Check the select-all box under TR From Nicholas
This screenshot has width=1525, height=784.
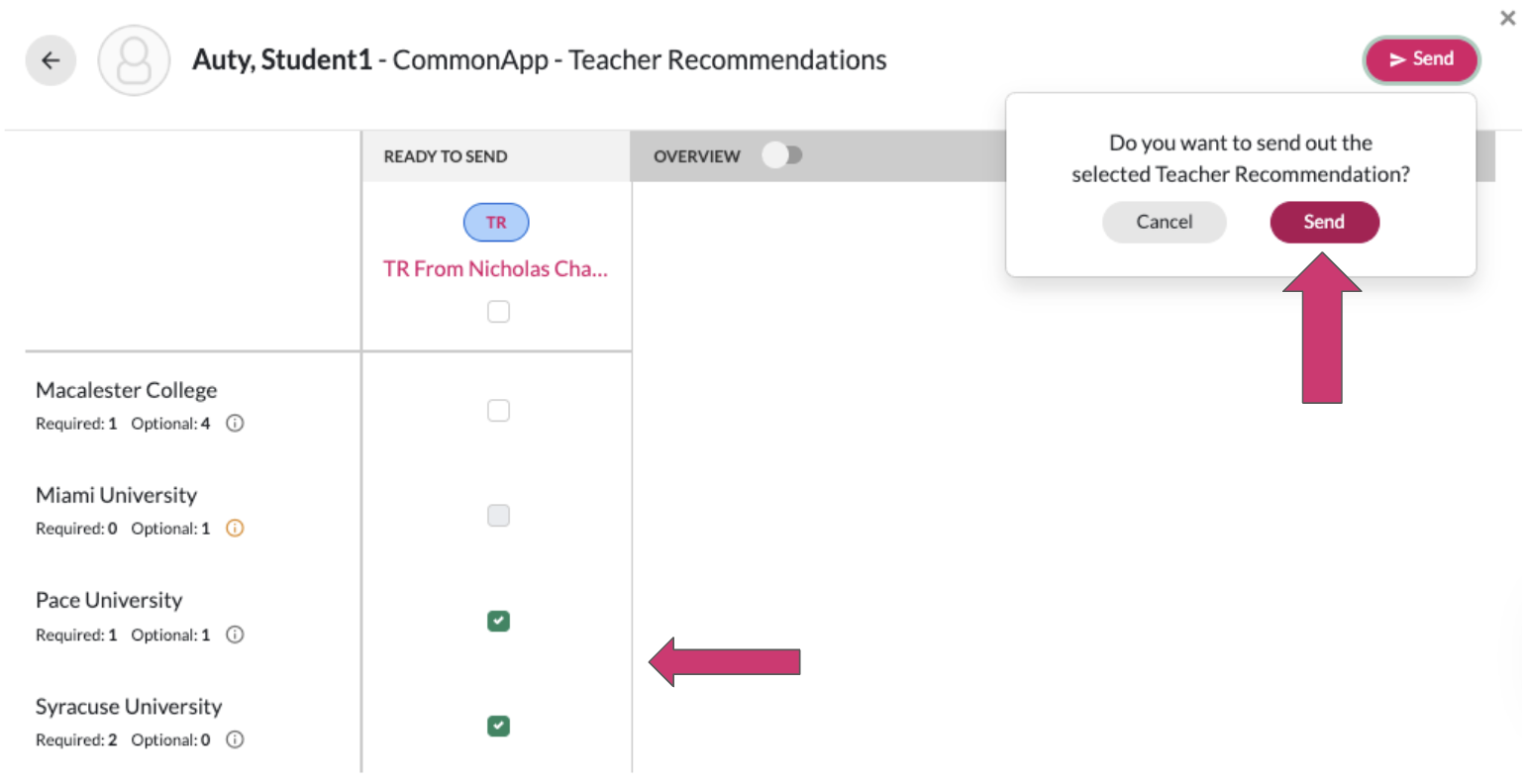(498, 312)
